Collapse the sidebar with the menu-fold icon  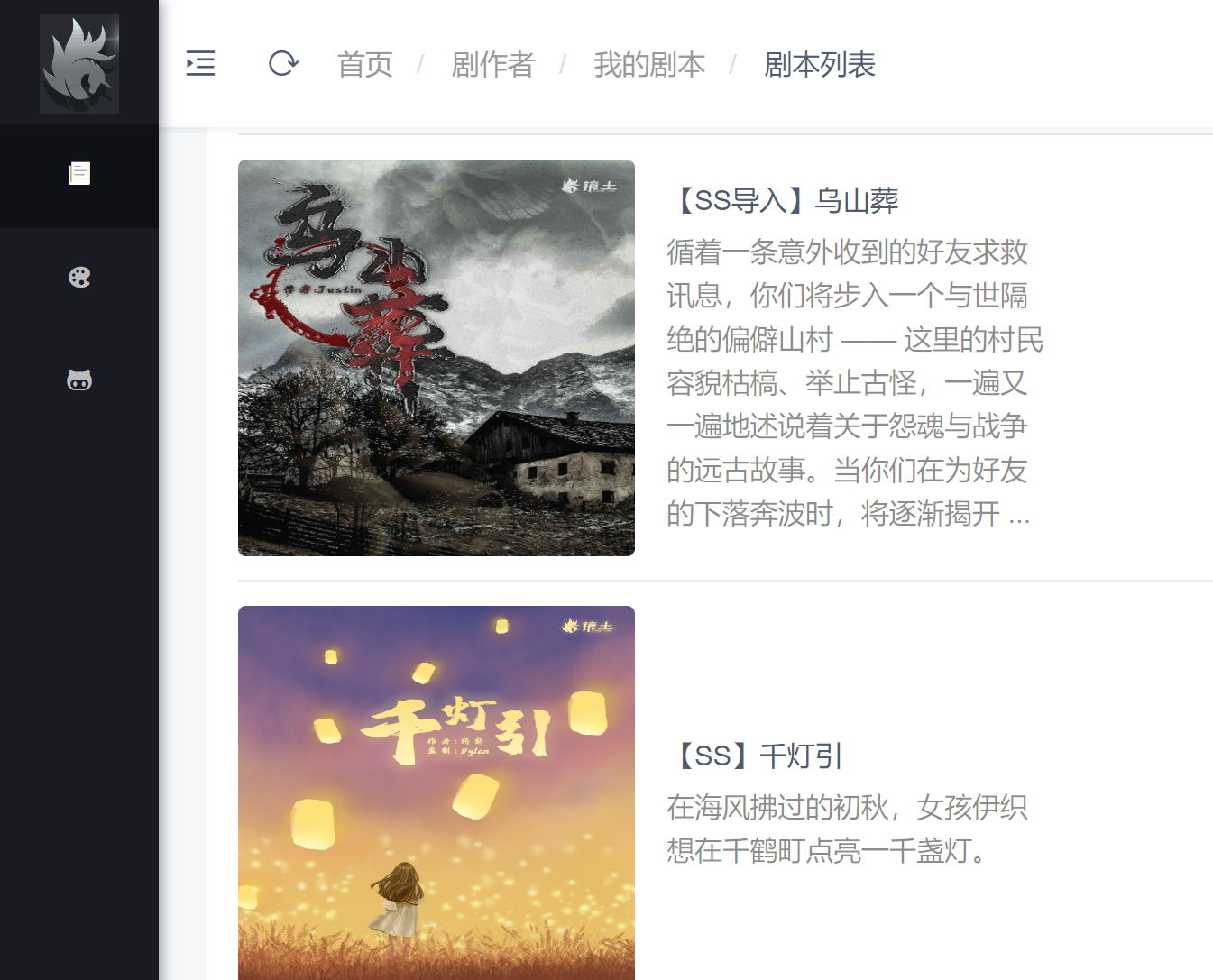coord(200,64)
